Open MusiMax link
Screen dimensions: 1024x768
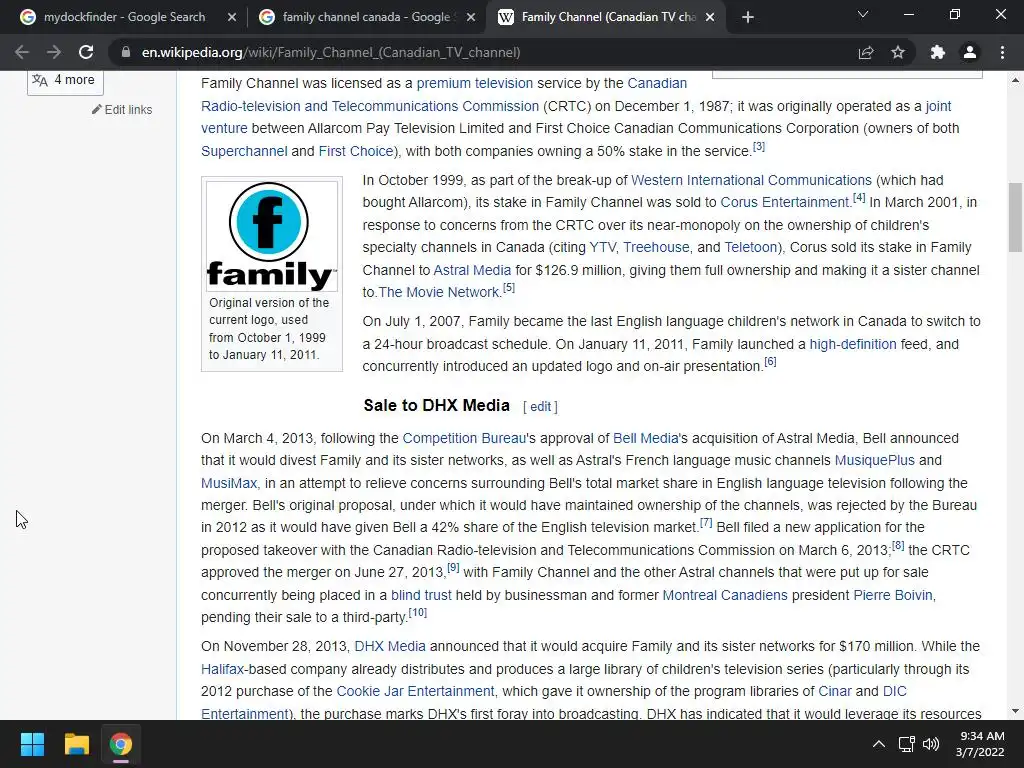(229, 483)
